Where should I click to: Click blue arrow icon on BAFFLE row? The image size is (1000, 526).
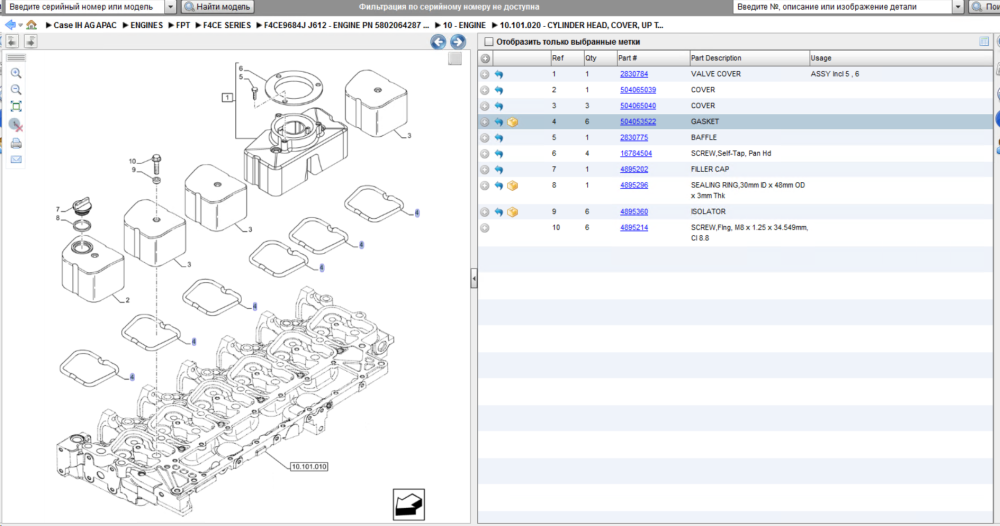coord(499,138)
